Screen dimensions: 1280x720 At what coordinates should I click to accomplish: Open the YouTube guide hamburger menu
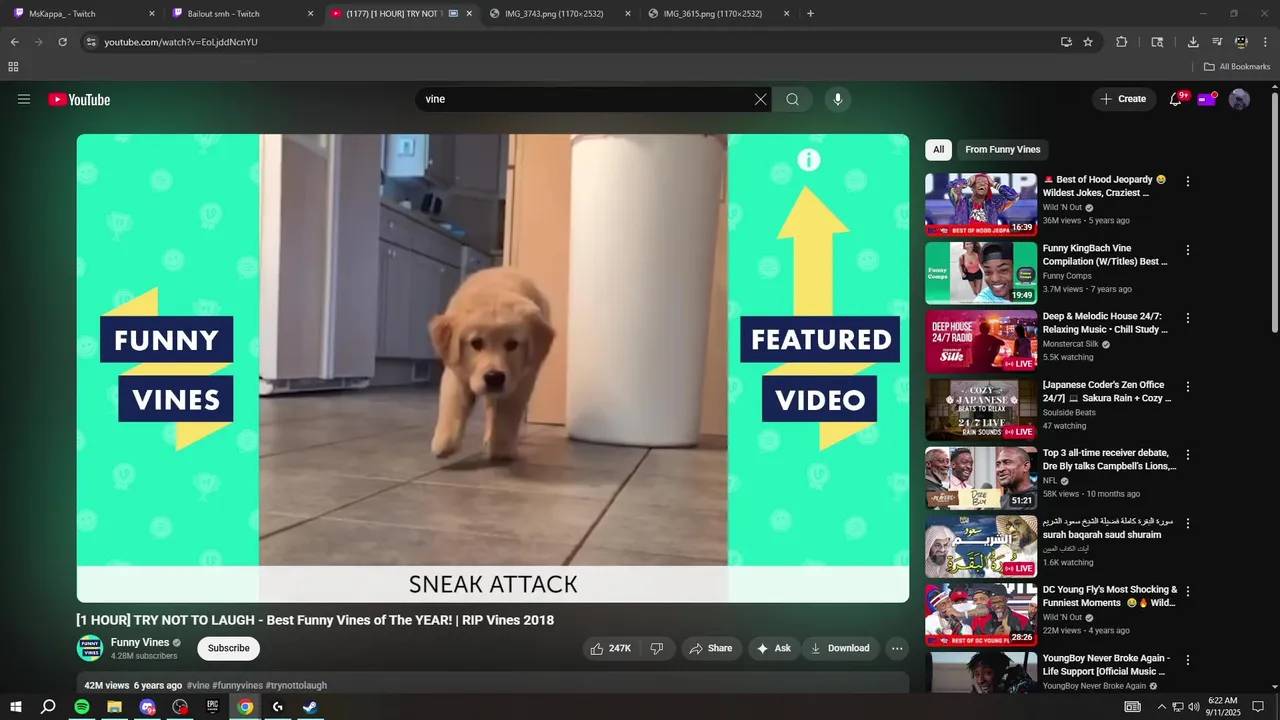coord(24,99)
